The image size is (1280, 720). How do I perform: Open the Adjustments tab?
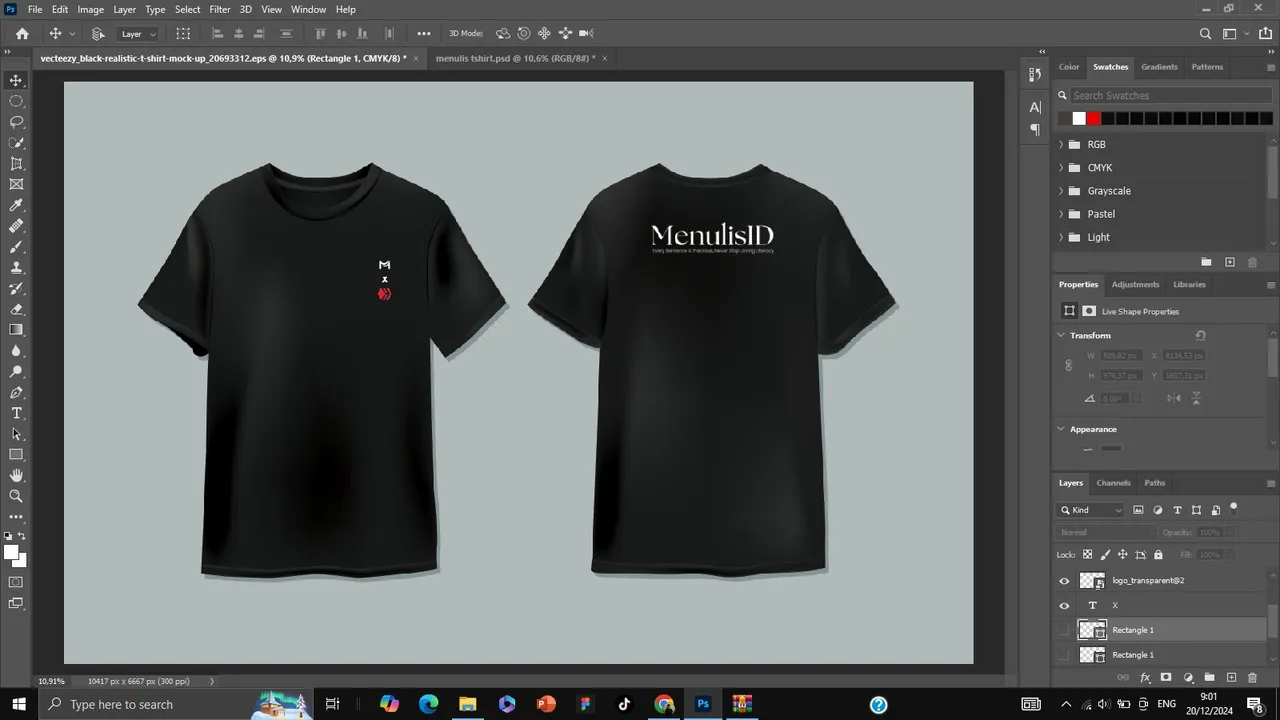coord(1135,285)
